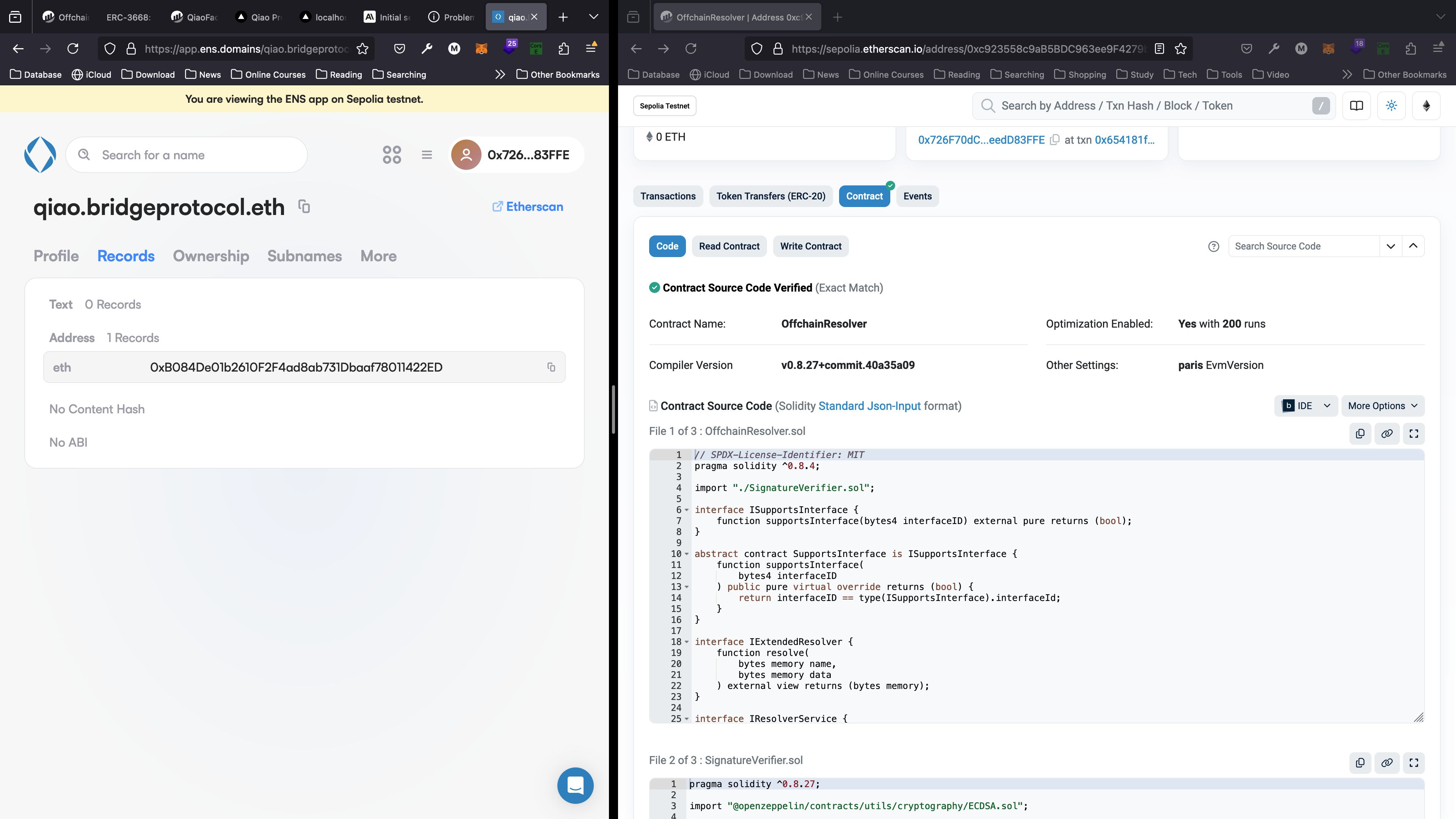Open MetaMask extension in left browser
1456x819 pixels.
482,49
